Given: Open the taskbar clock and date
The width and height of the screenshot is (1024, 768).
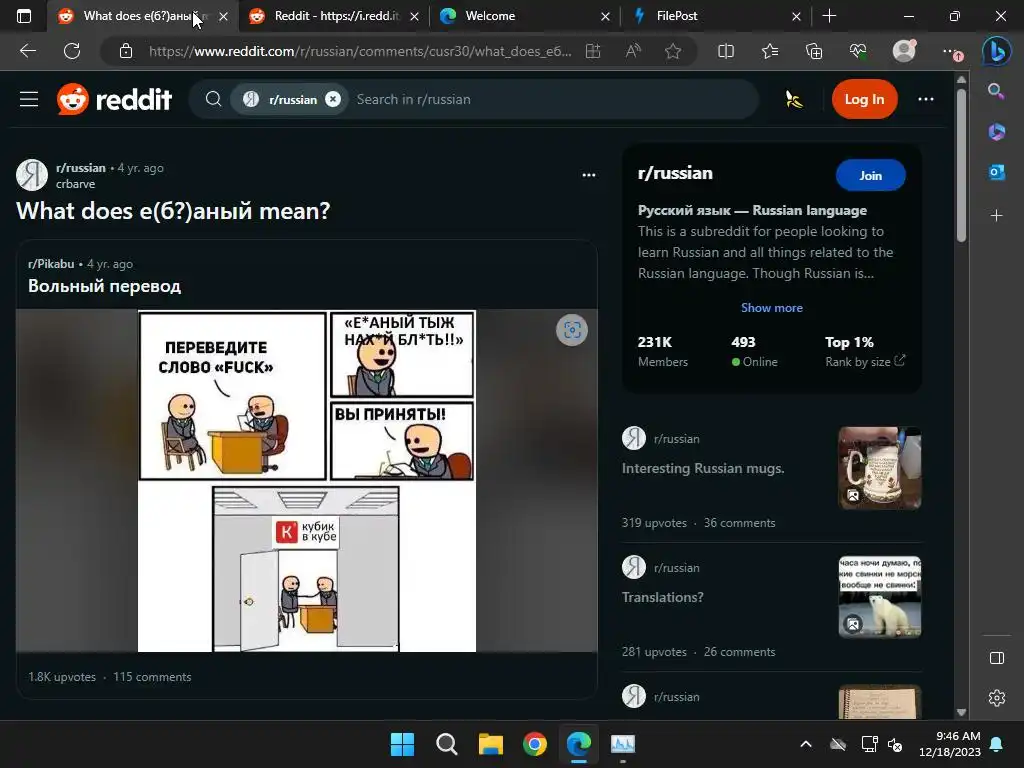Looking at the screenshot, I should 950,744.
